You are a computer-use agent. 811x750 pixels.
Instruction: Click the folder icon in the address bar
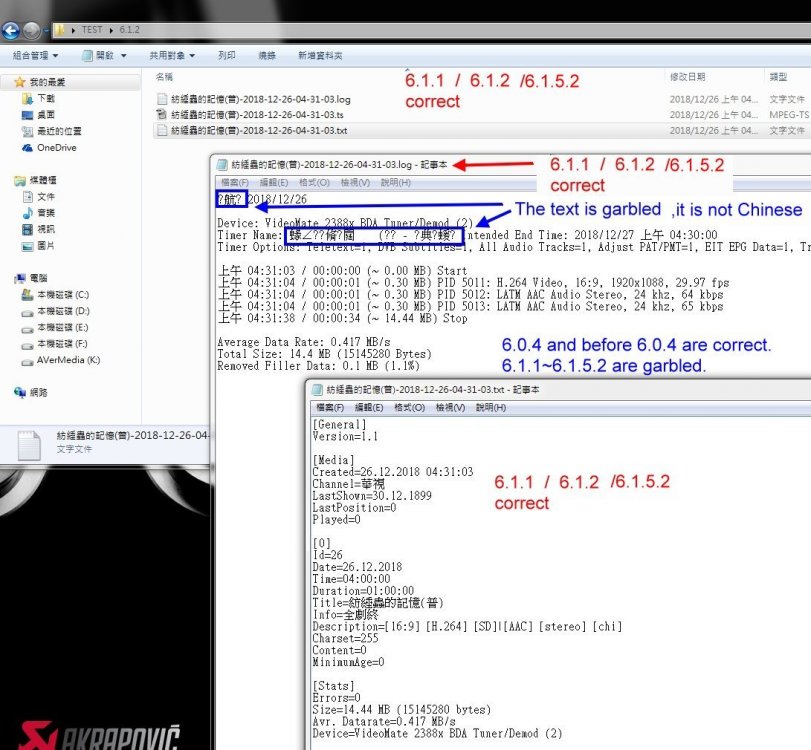point(59,30)
